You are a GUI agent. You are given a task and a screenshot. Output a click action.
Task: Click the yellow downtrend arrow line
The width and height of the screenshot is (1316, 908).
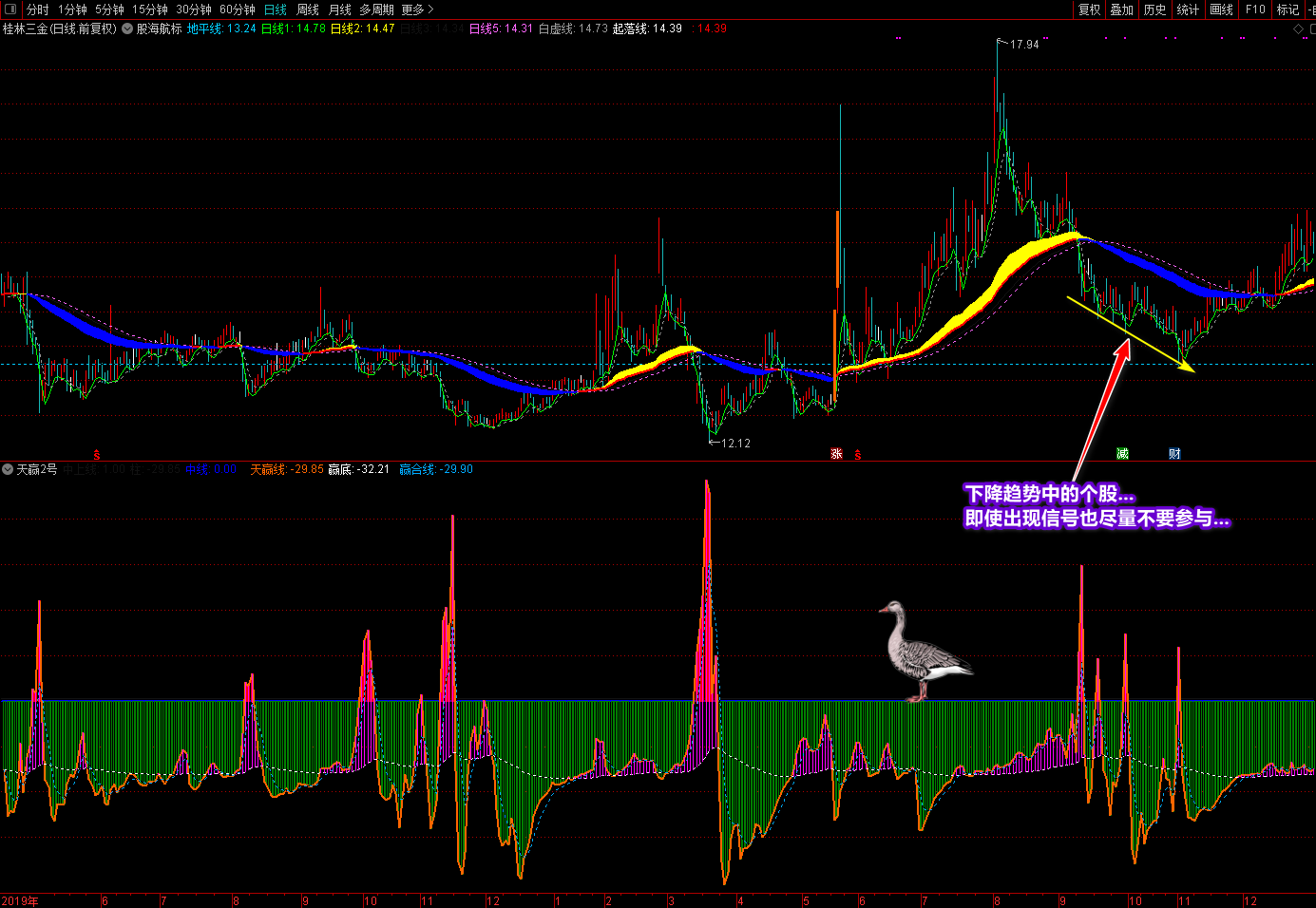[1131, 334]
